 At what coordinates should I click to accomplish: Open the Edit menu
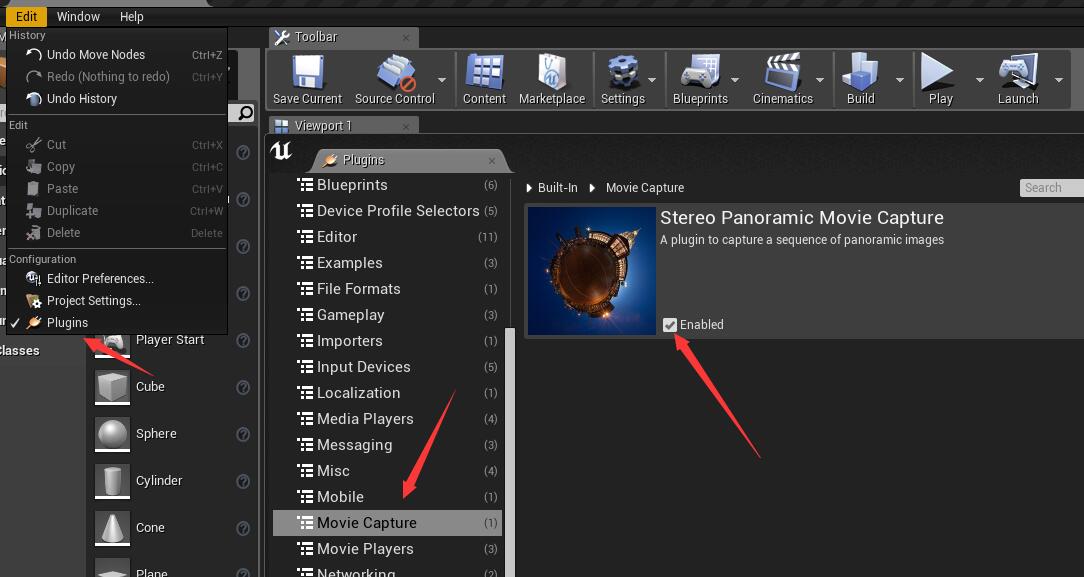point(26,16)
